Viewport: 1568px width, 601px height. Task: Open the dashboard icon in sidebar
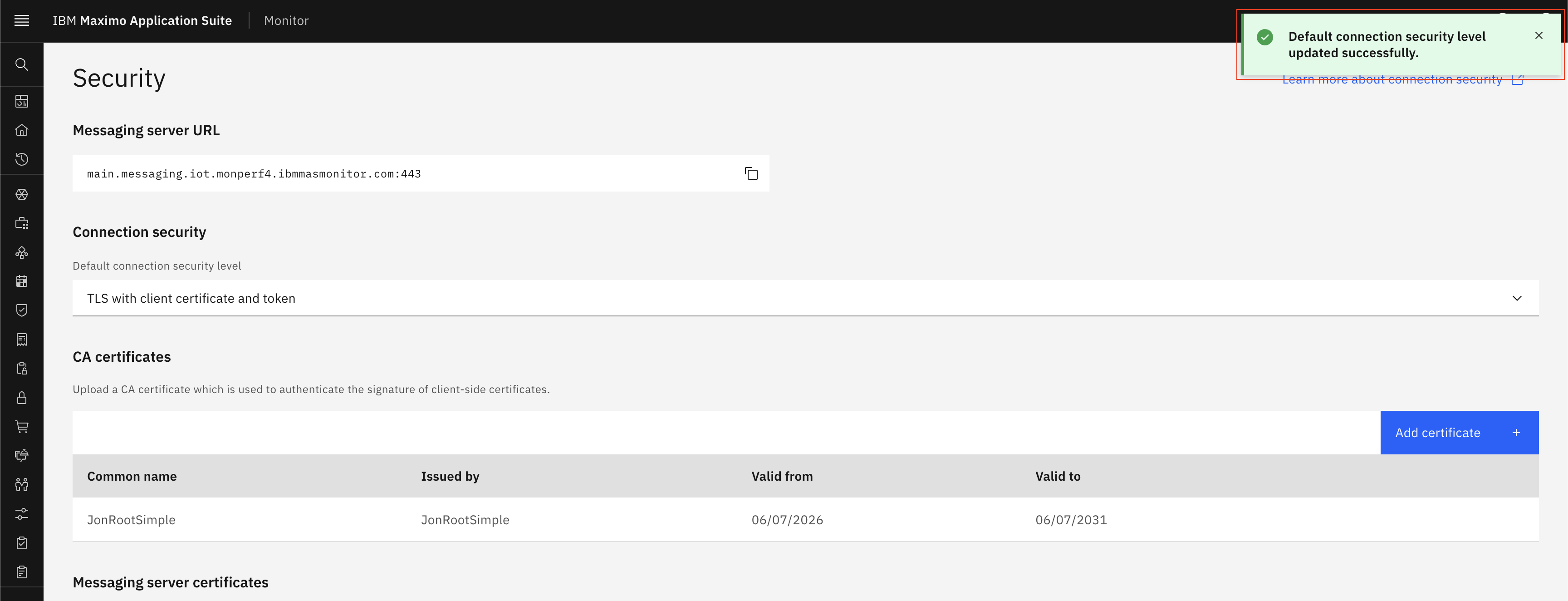click(x=22, y=101)
